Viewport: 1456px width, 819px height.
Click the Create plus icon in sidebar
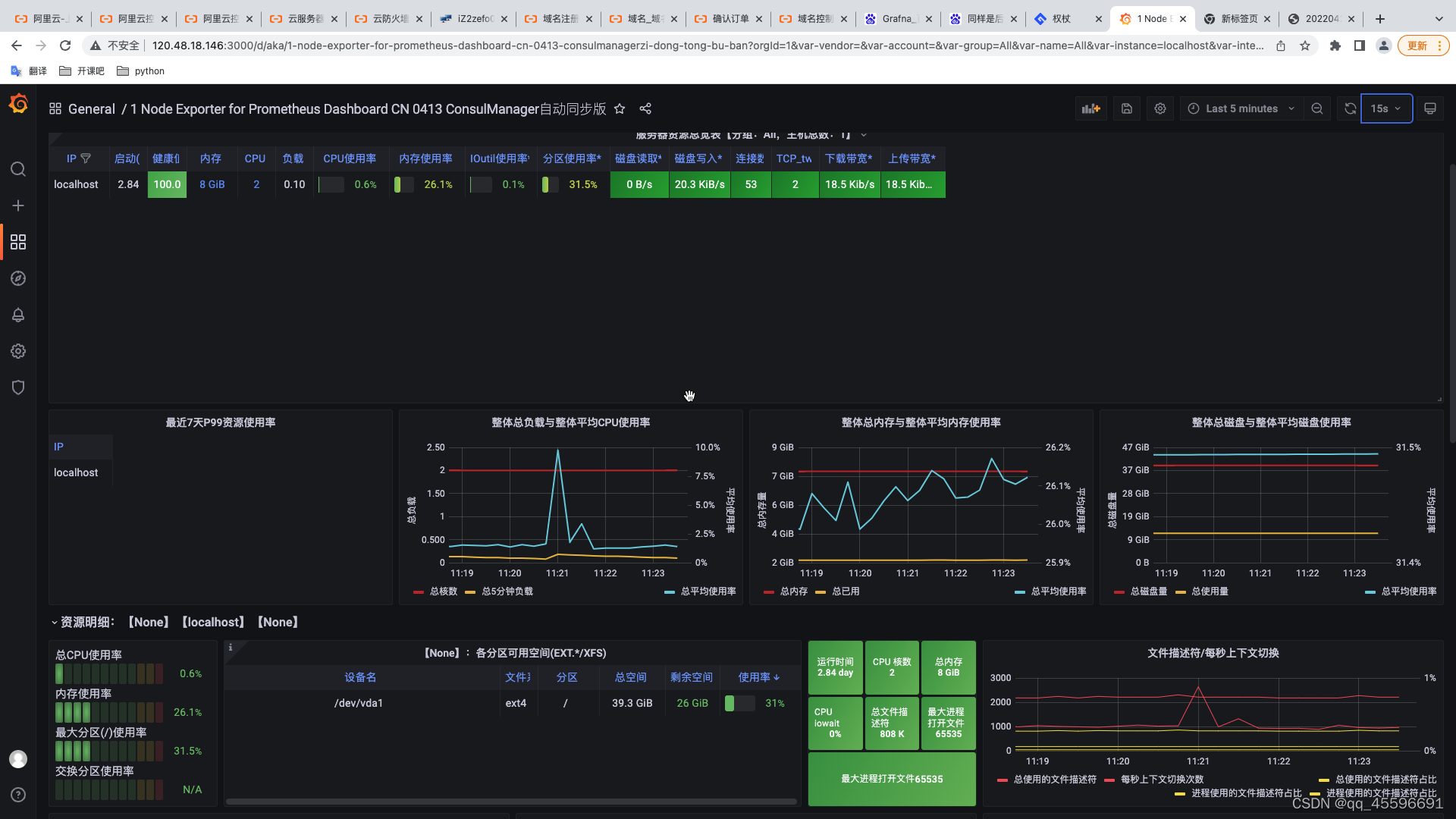[x=18, y=206]
